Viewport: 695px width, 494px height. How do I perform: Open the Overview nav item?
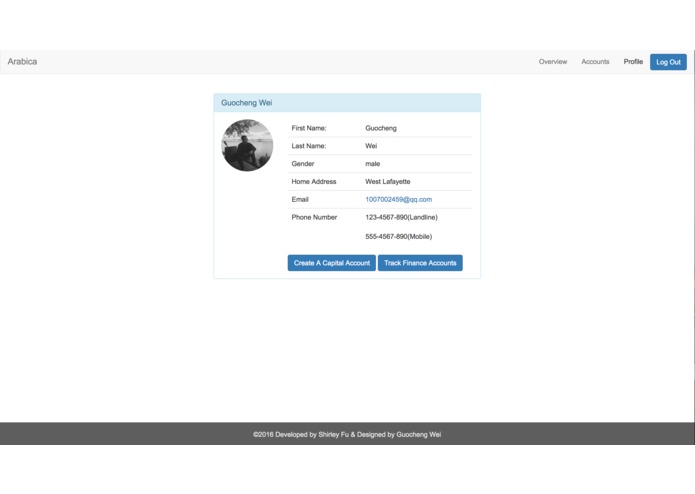[553, 62]
